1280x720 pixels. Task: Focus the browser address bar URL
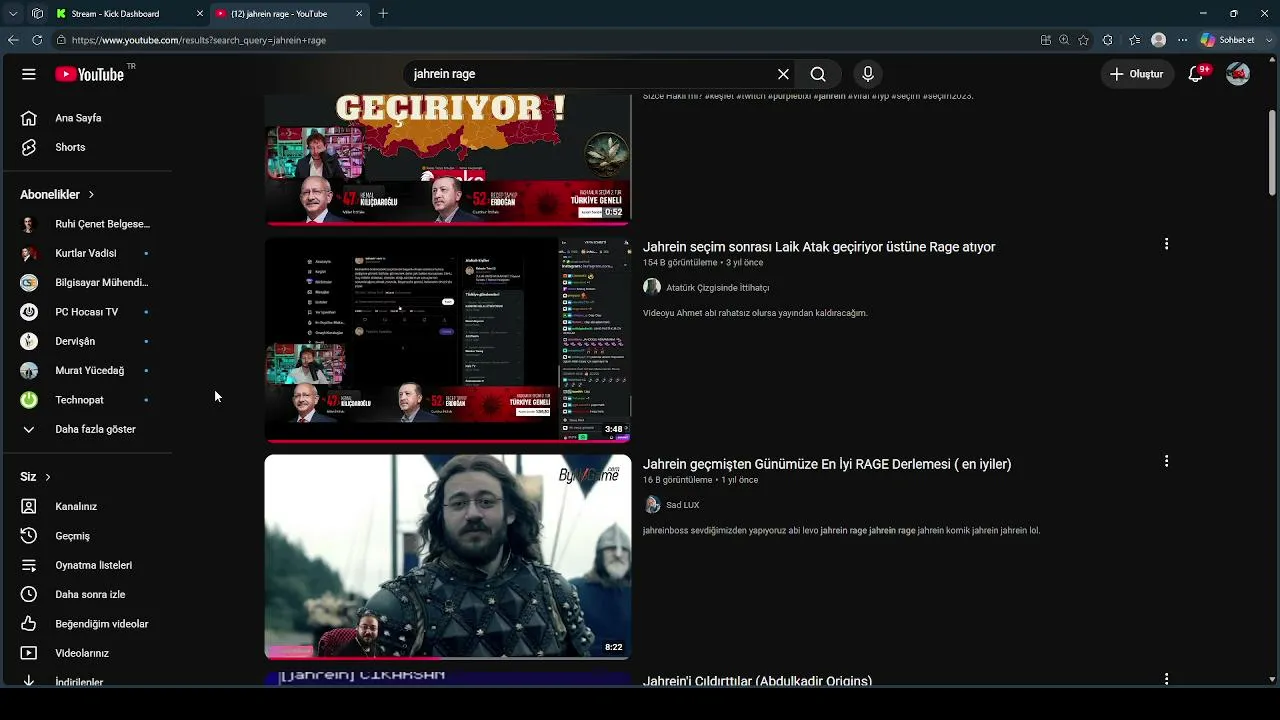tap(199, 40)
